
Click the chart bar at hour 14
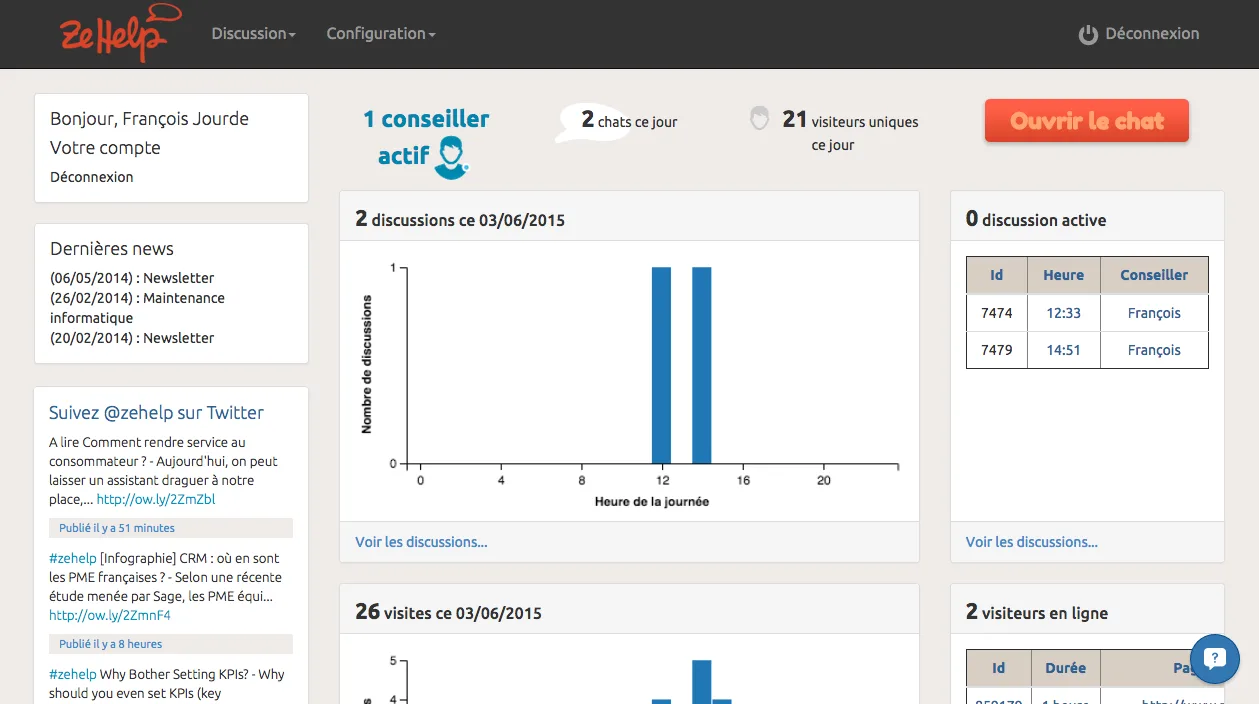click(702, 365)
